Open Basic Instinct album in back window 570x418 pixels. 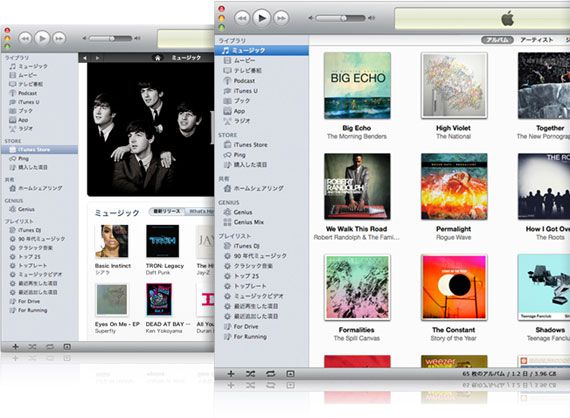(x=112, y=241)
